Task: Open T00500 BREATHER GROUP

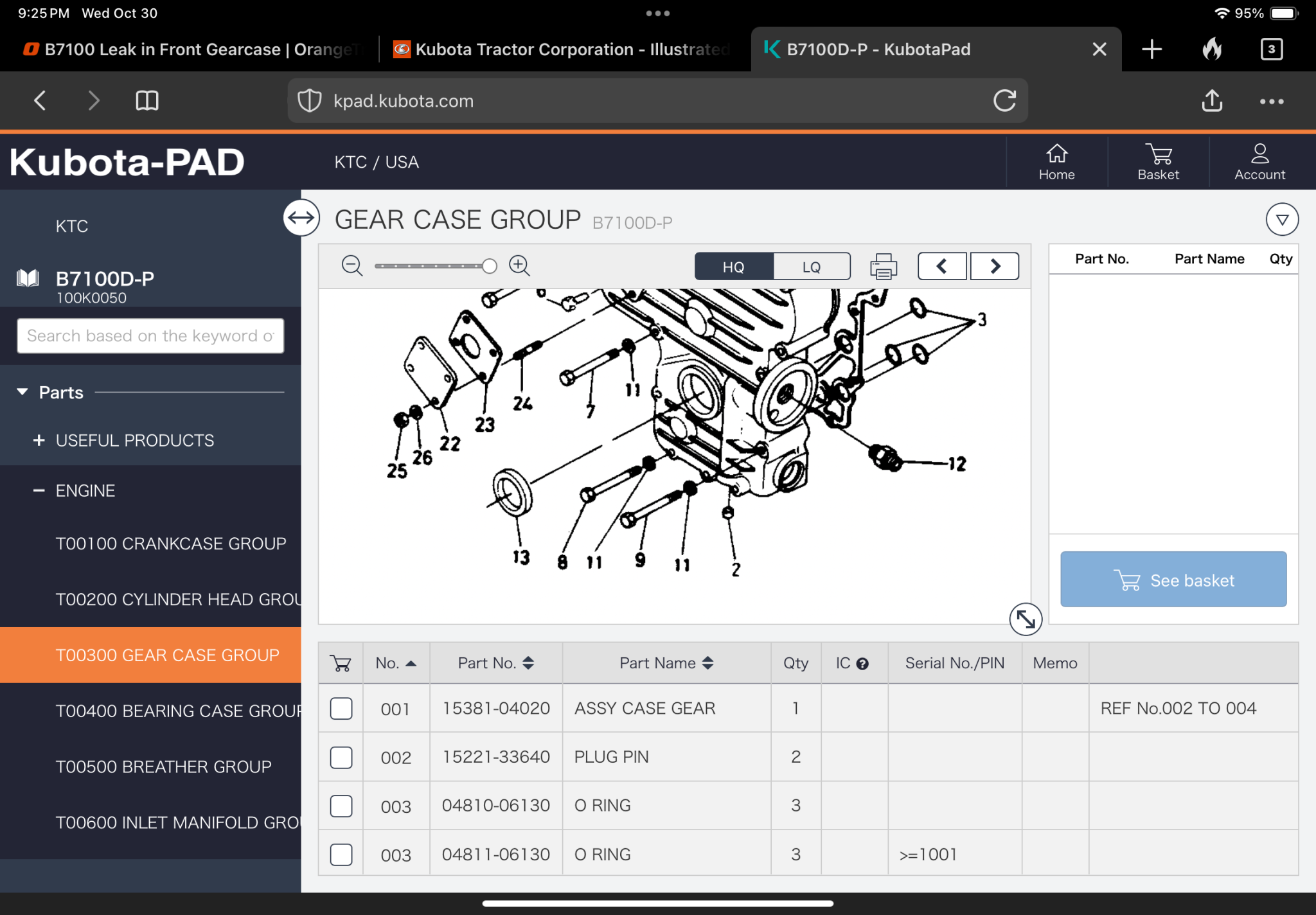Action: click(163, 767)
